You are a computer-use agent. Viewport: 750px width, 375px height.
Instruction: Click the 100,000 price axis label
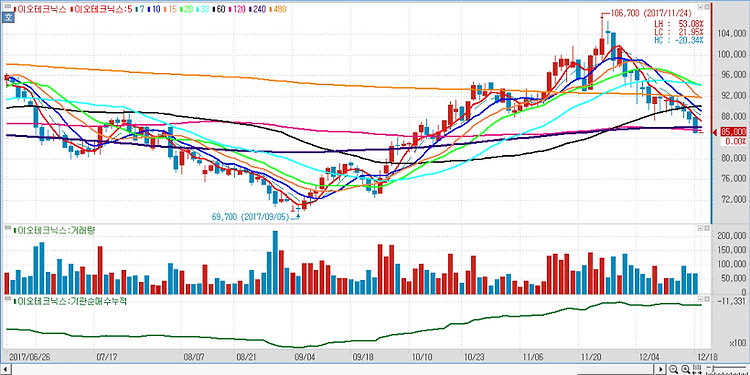click(x=732, y=54)
